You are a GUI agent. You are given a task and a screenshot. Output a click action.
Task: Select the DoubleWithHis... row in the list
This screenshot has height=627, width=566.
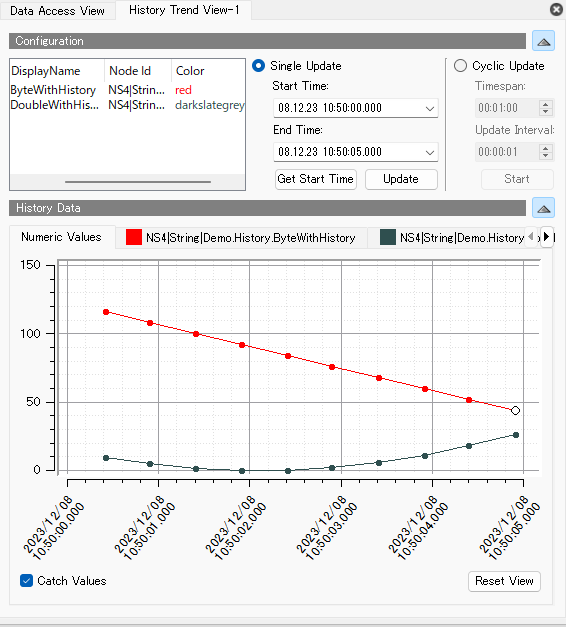(127, 105)
